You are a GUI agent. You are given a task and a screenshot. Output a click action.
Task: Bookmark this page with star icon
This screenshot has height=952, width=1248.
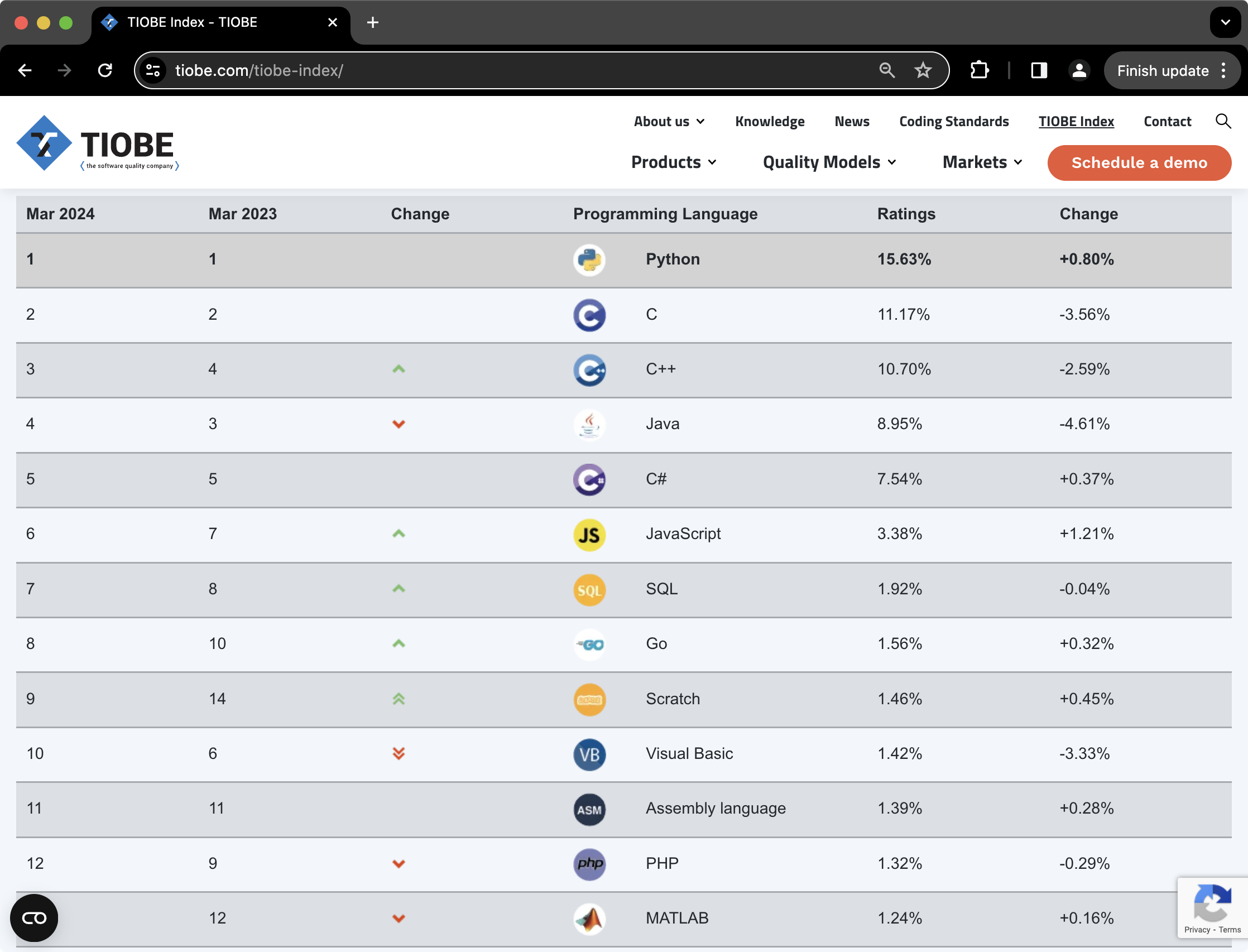(923, 70)
